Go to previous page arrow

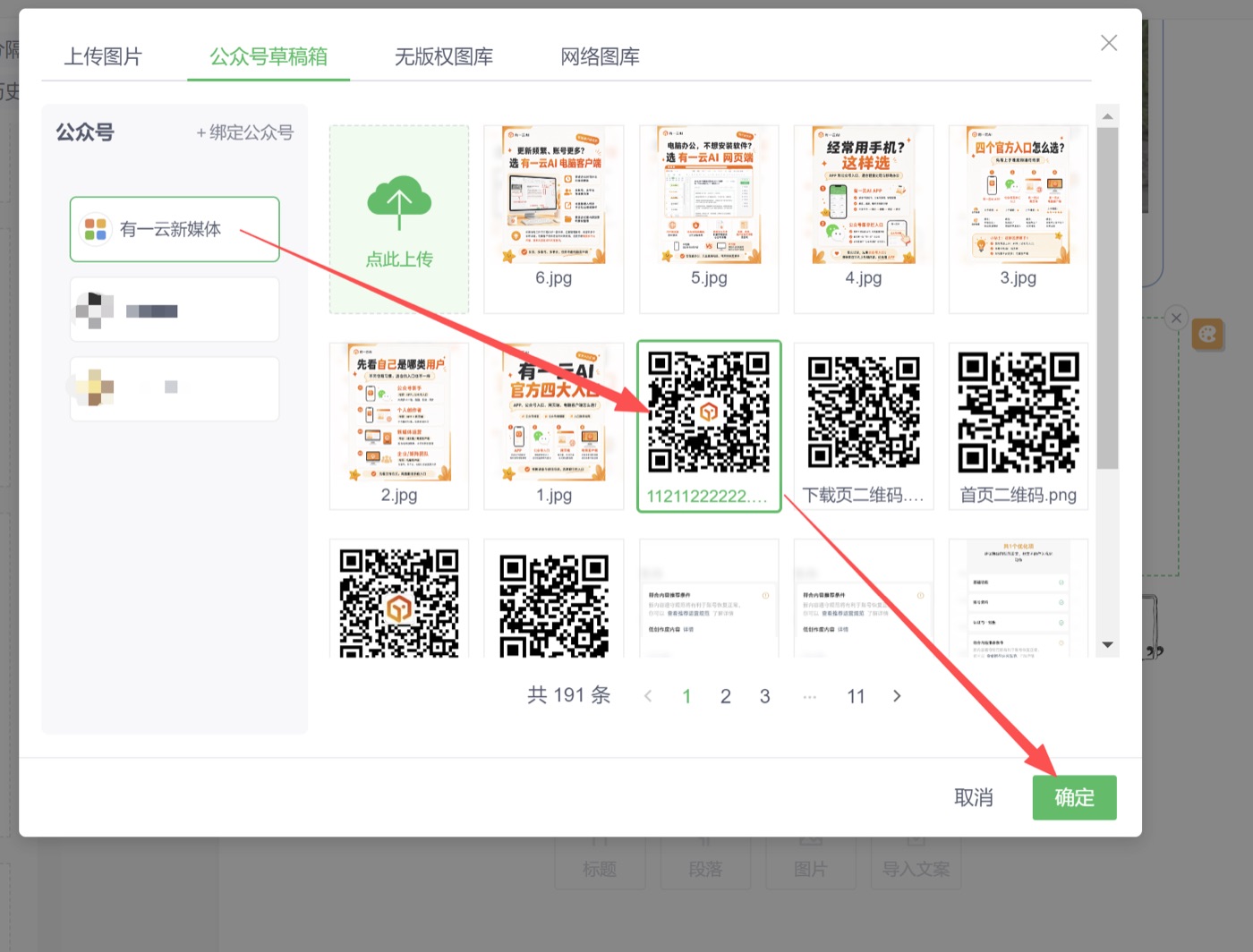coord(648,696)
